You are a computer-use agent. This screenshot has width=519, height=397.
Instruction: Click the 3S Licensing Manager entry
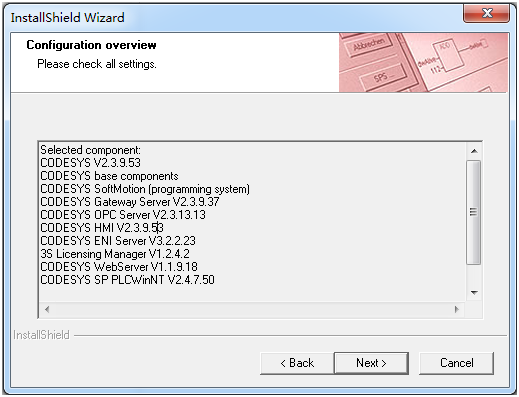pyautogui.click(x=115, y=254)
